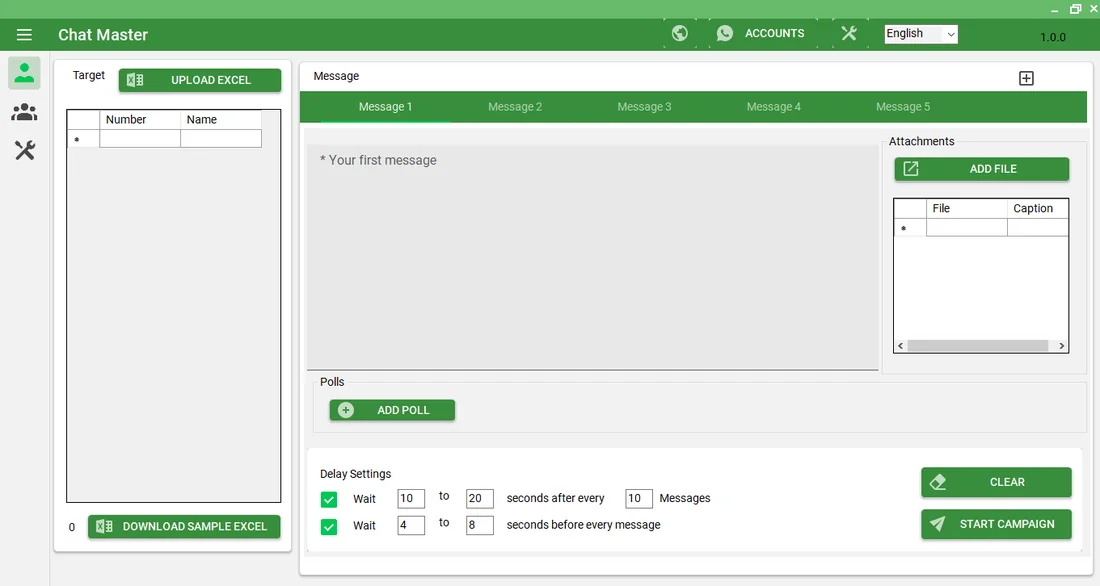Open the tools sidebar wrench icon
The image size is (1100, 586).
(x=25, y=149)
